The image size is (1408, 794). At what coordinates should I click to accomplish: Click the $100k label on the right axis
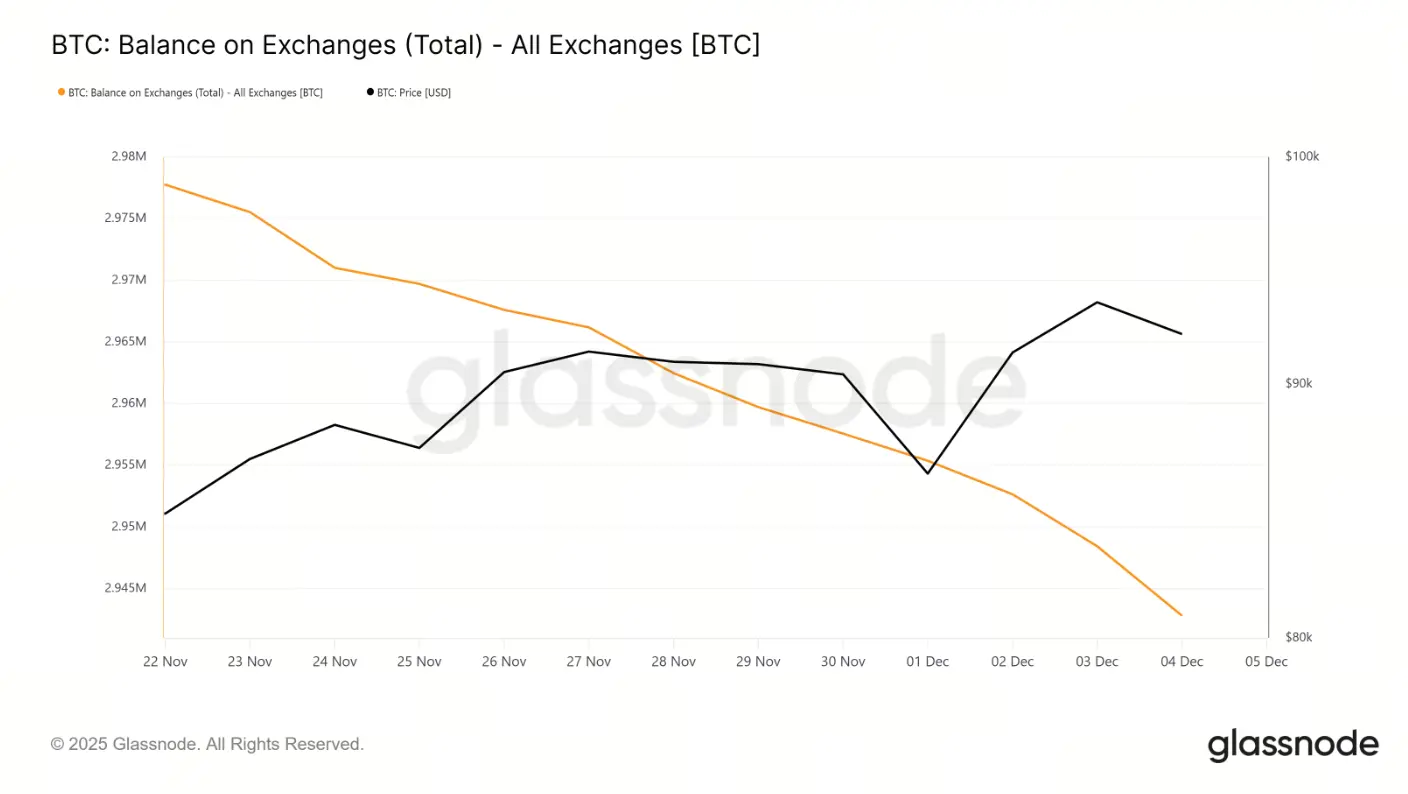1302,157
